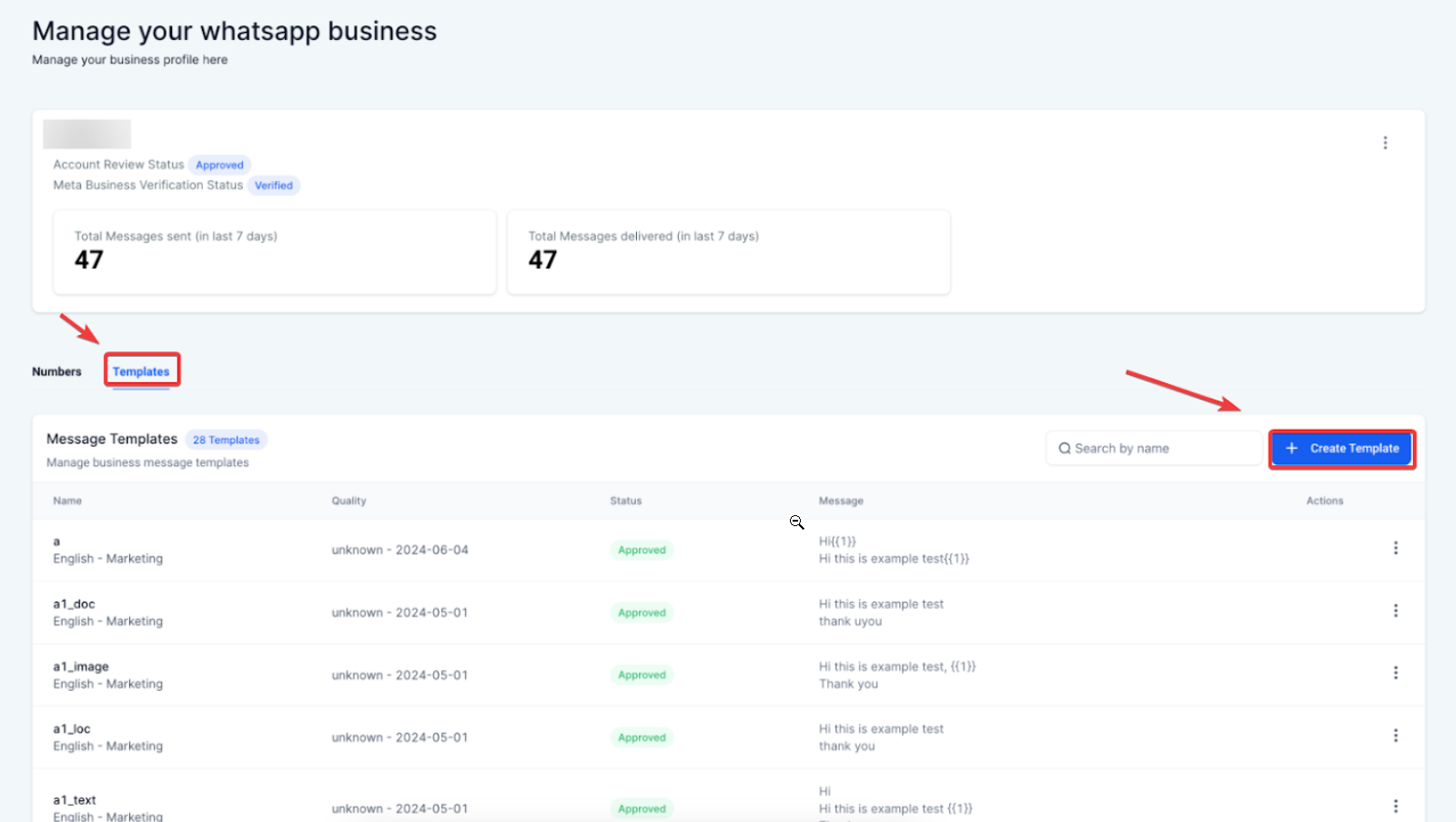
Task: Open actions menu for a1_text template
Action: 1395,807
